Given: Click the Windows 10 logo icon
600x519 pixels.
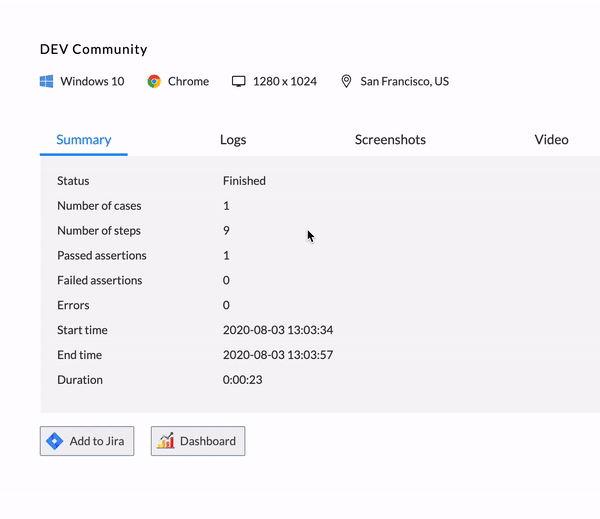Looking at the screenshot, I should point(47,81).
